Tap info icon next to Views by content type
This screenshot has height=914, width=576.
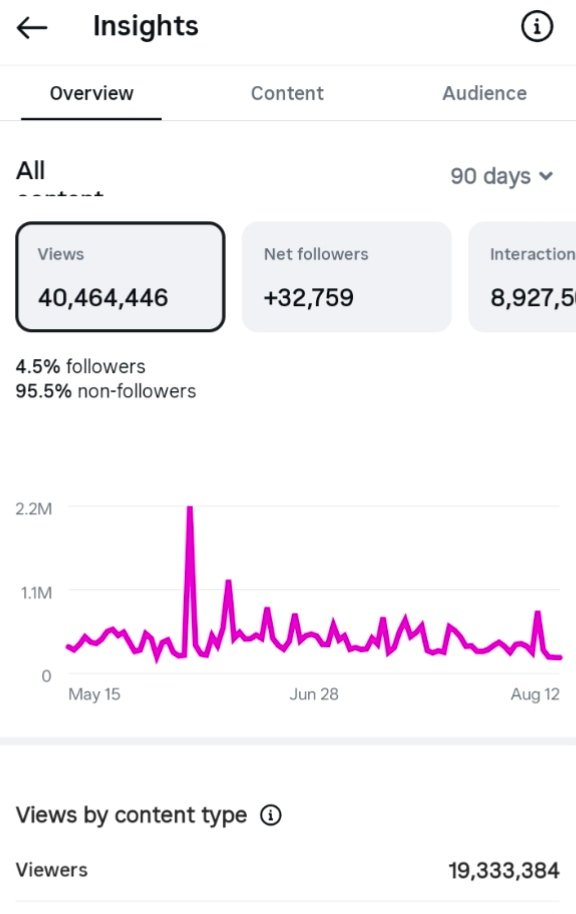tap(271, 815)
